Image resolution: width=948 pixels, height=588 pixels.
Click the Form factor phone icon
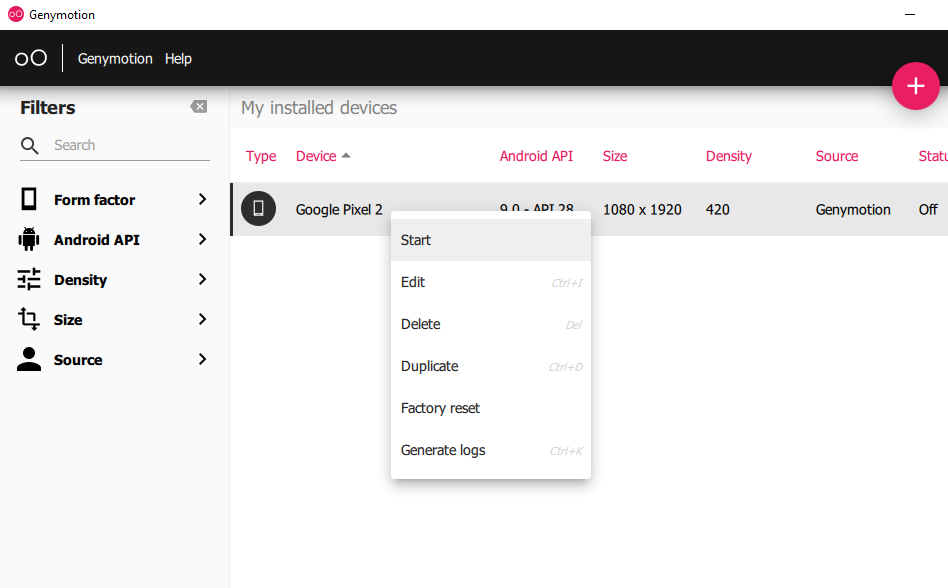[29, 199]
